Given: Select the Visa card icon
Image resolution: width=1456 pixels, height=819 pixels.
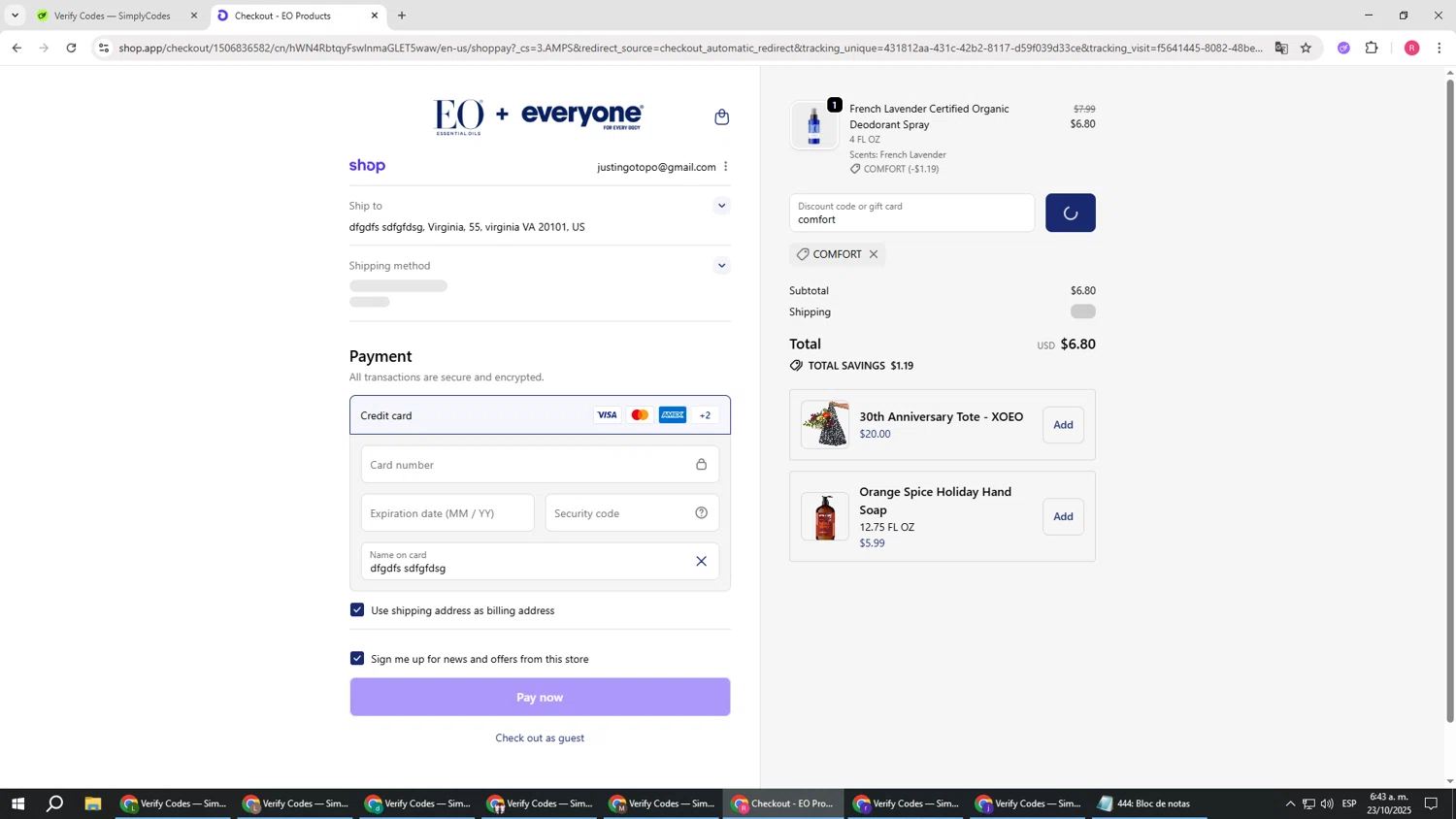Looking at the screenshot, I should coord(607,415).
